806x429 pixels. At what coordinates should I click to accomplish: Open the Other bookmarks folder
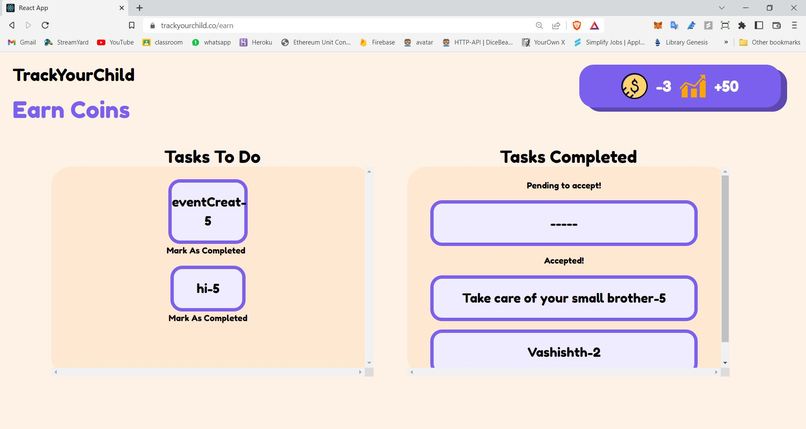coord(770,42)
